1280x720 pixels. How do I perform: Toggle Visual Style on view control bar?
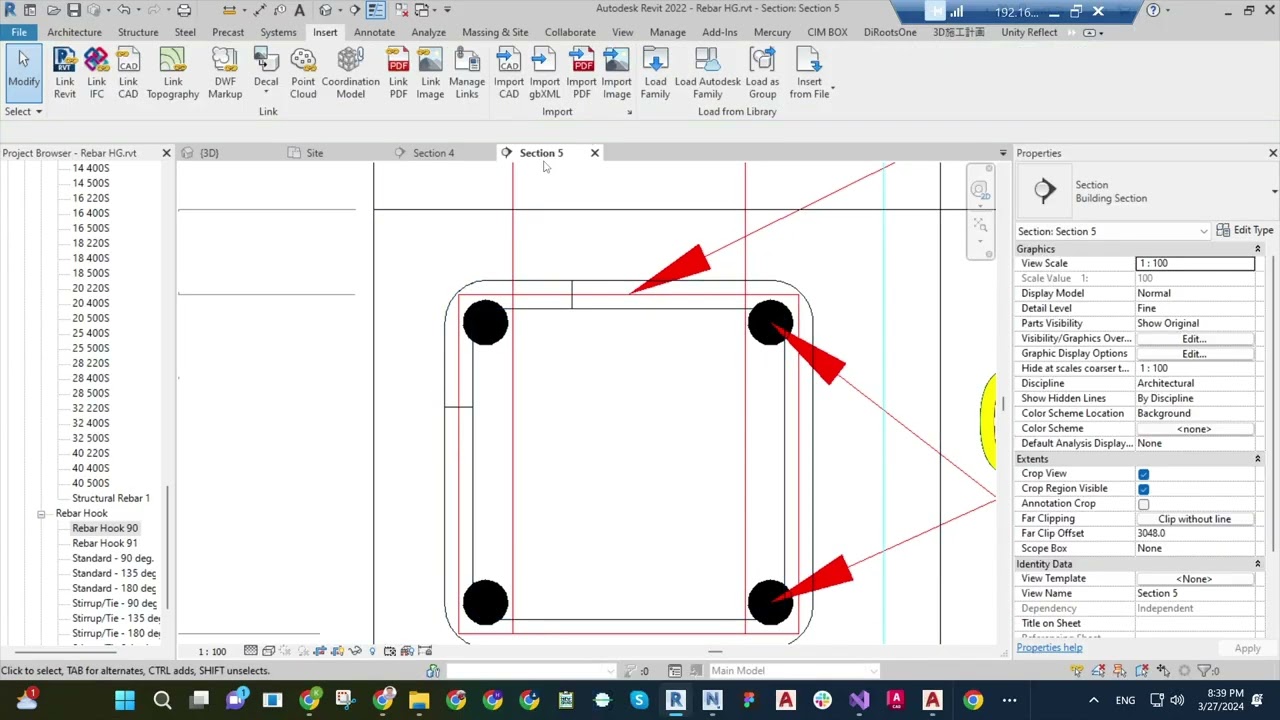(269, 651)
